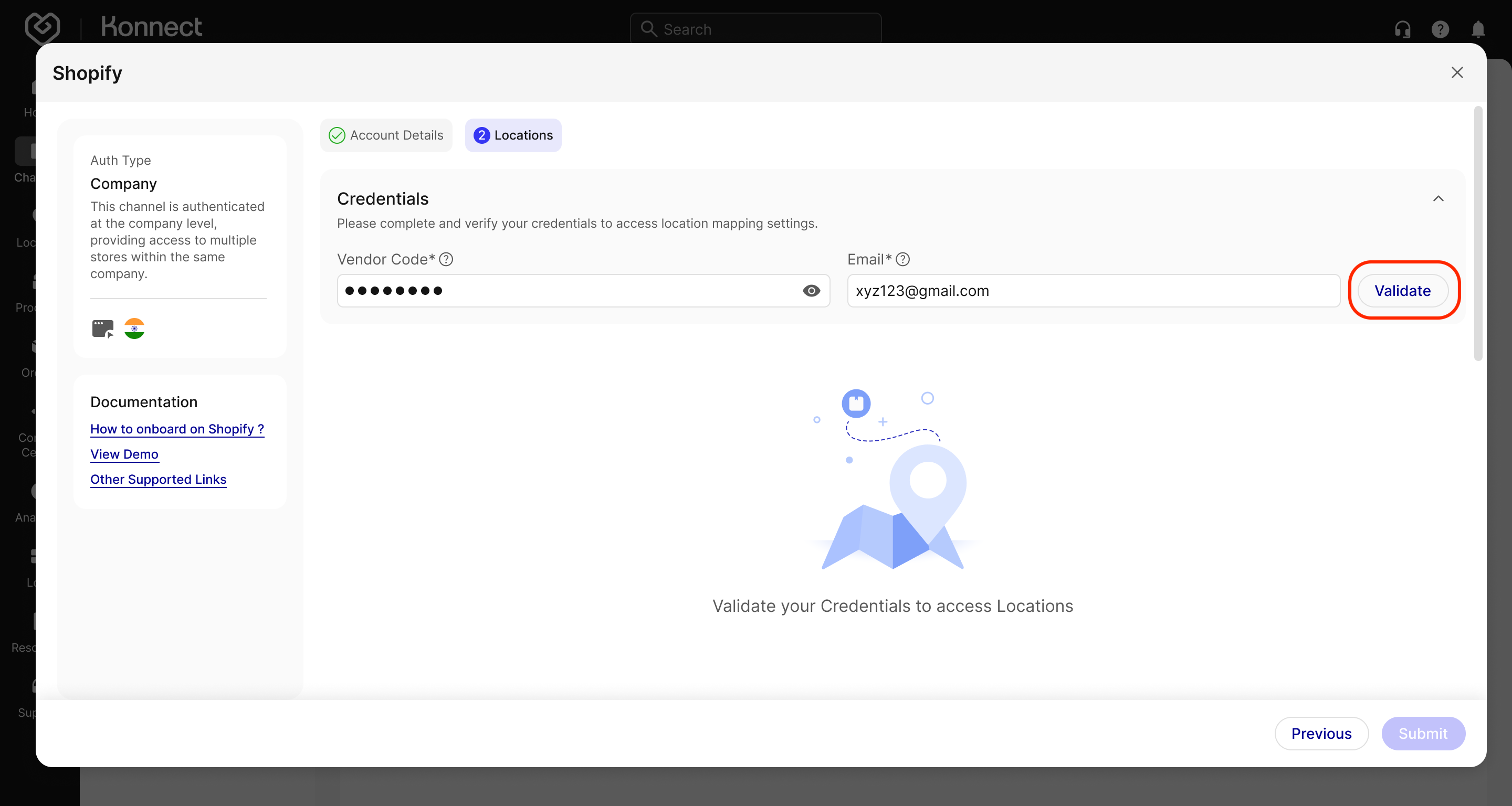Click the search magnifier icon

tap(648, 29)
